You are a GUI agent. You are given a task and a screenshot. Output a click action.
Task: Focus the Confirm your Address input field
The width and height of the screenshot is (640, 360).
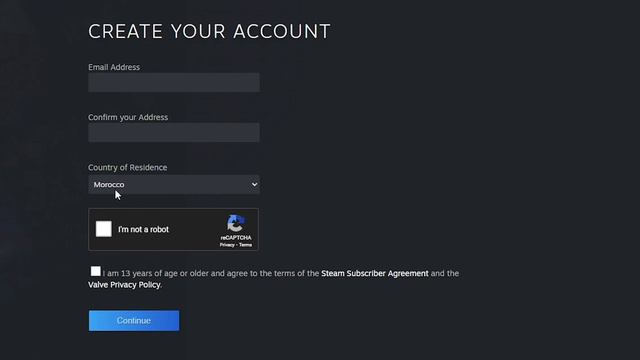tap(173, 133)
